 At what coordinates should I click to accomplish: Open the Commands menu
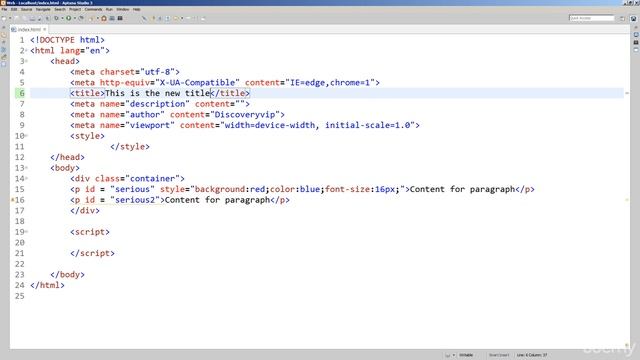(x=93, y=9)
